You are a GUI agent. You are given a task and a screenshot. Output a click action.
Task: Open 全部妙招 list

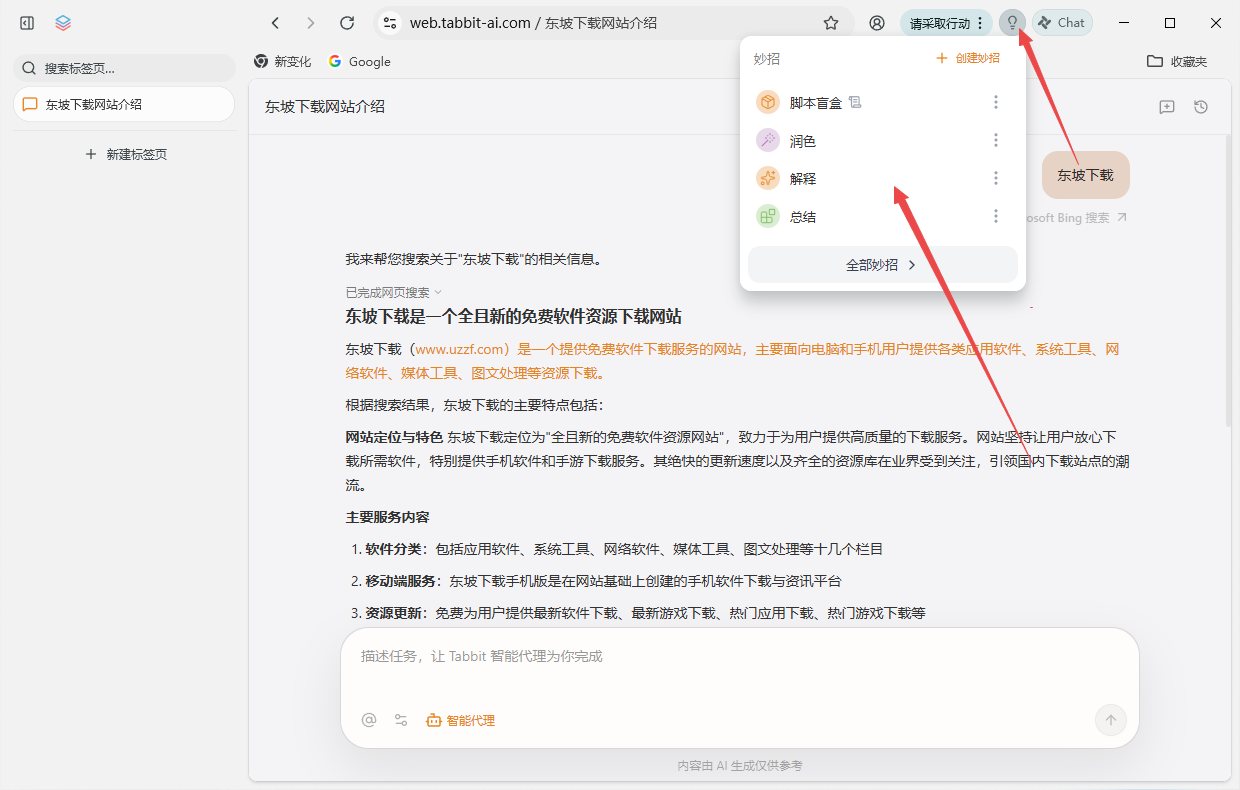pos(882,265)
